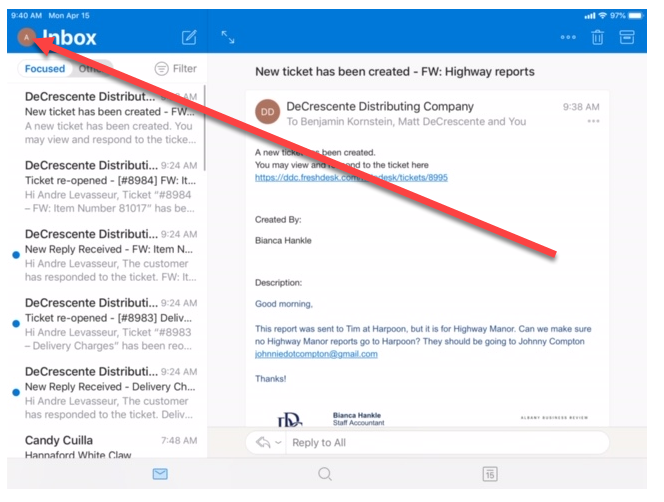Tap unread dot on 'Ticket re-opened - [#8983]' email
The image size is (664, 502).
pyautogui.click(x=16, y=324)
